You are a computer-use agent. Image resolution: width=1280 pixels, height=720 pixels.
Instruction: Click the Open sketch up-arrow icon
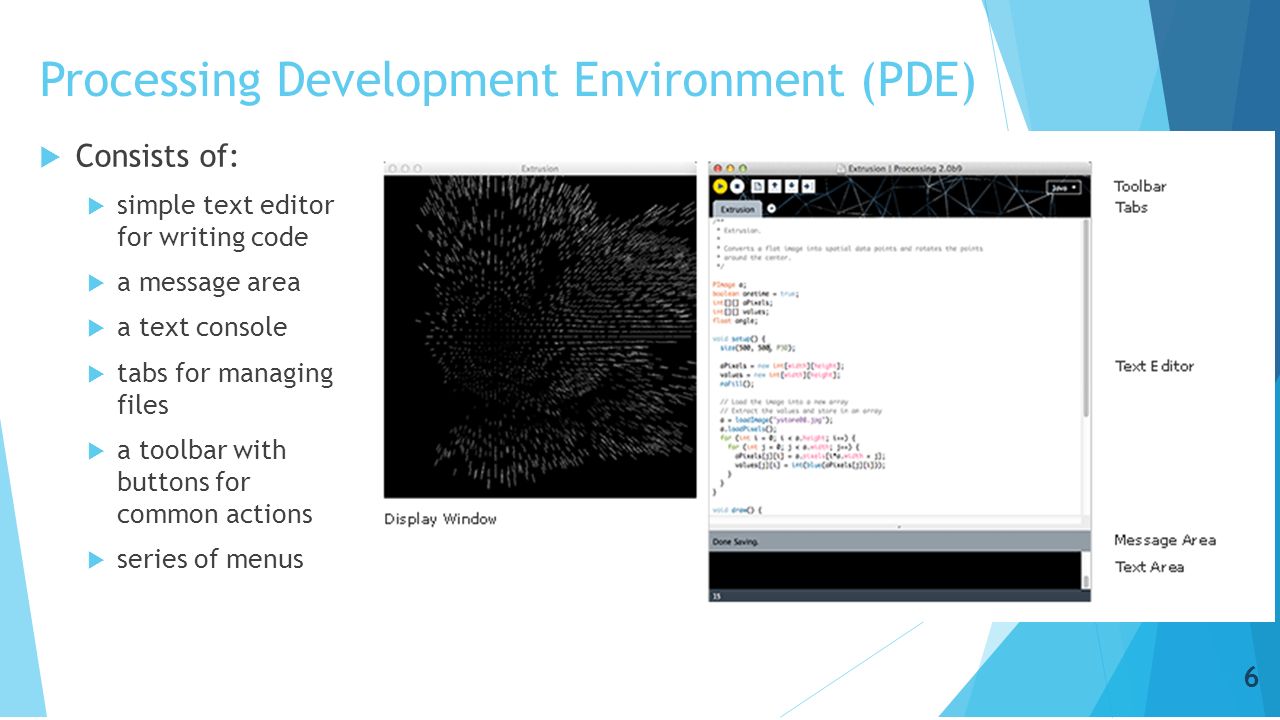(x=775, y=186)
